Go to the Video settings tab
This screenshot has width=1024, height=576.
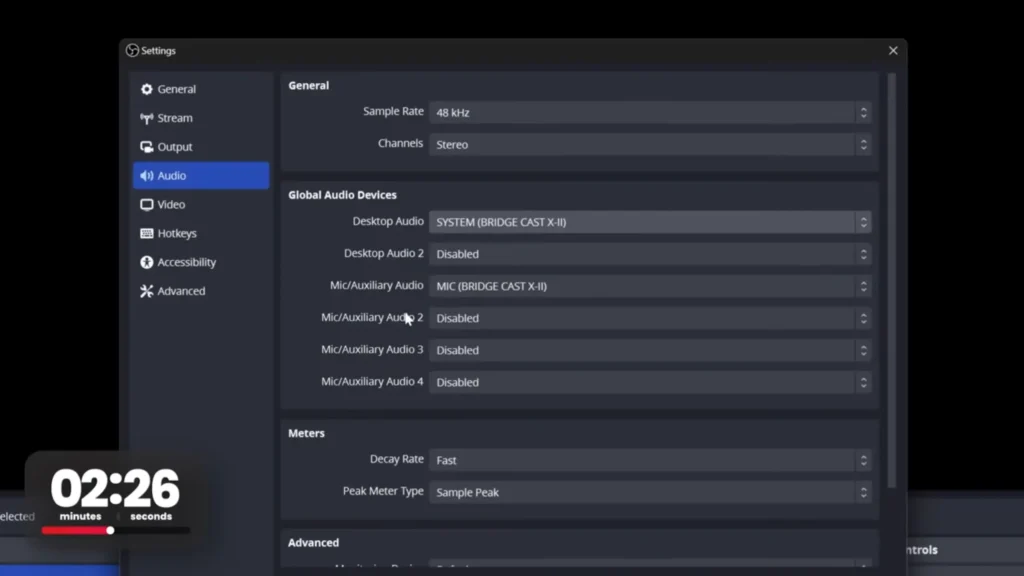point(201,204)
